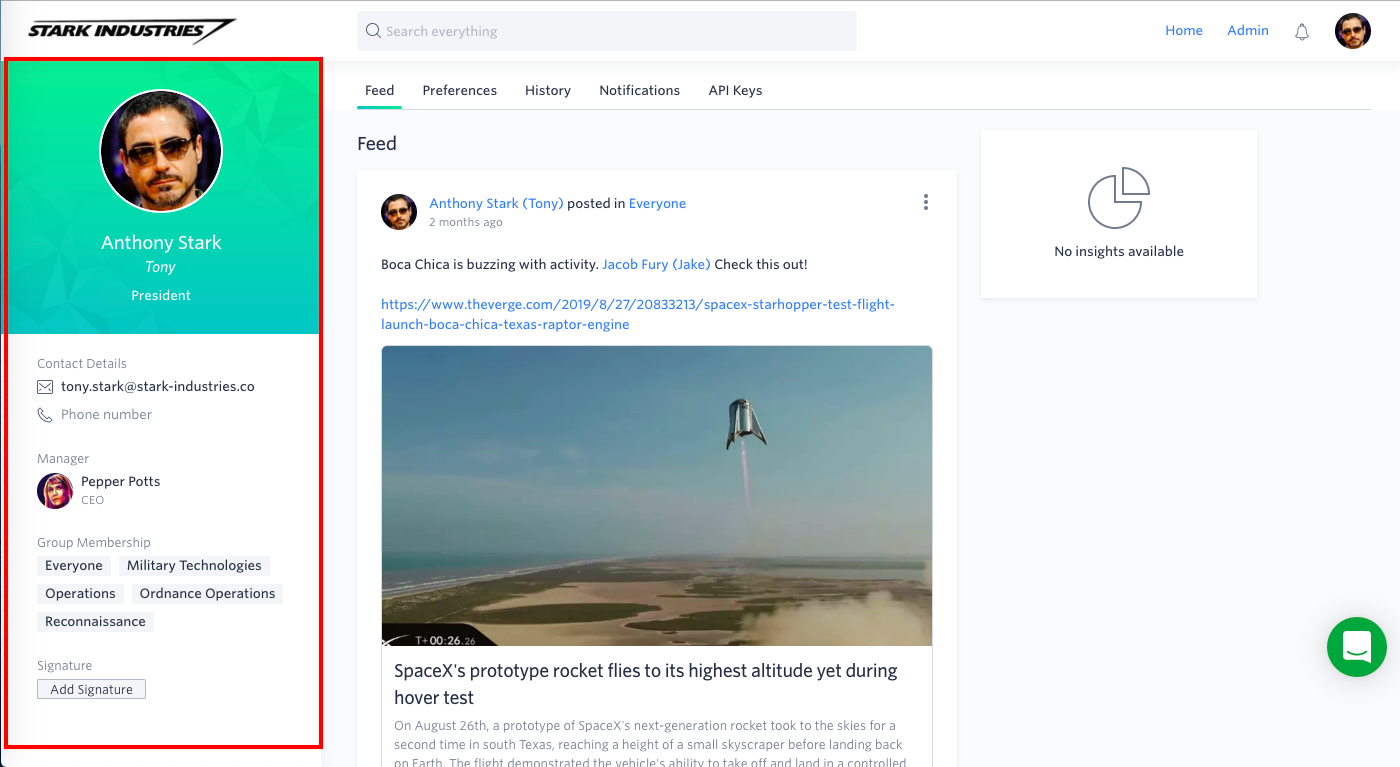Screen dimensions: 1400x767
Task: Click the Feed heading
Action: [377, 144]
